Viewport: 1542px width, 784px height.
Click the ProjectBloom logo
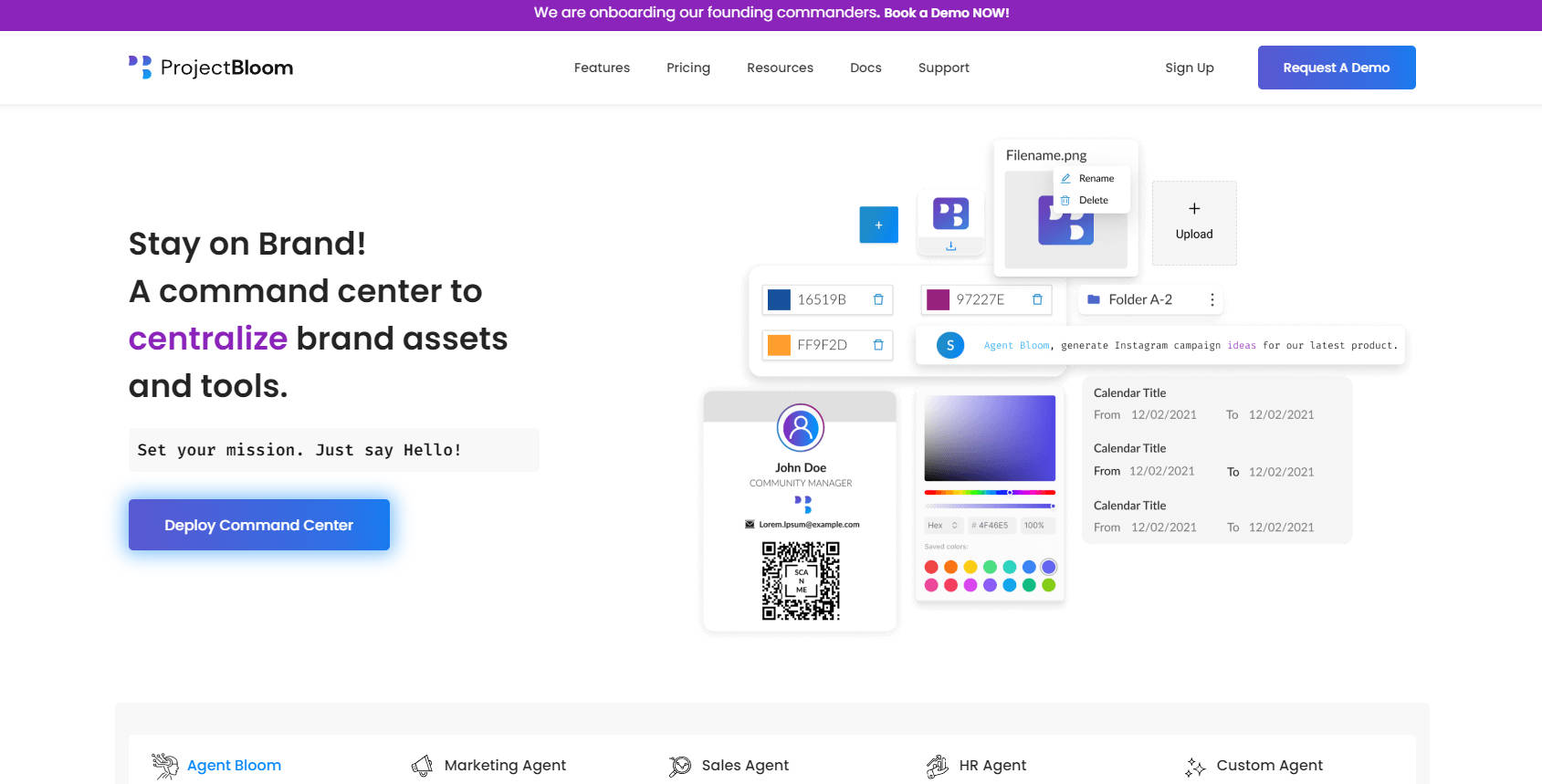(x=211, y=68)
